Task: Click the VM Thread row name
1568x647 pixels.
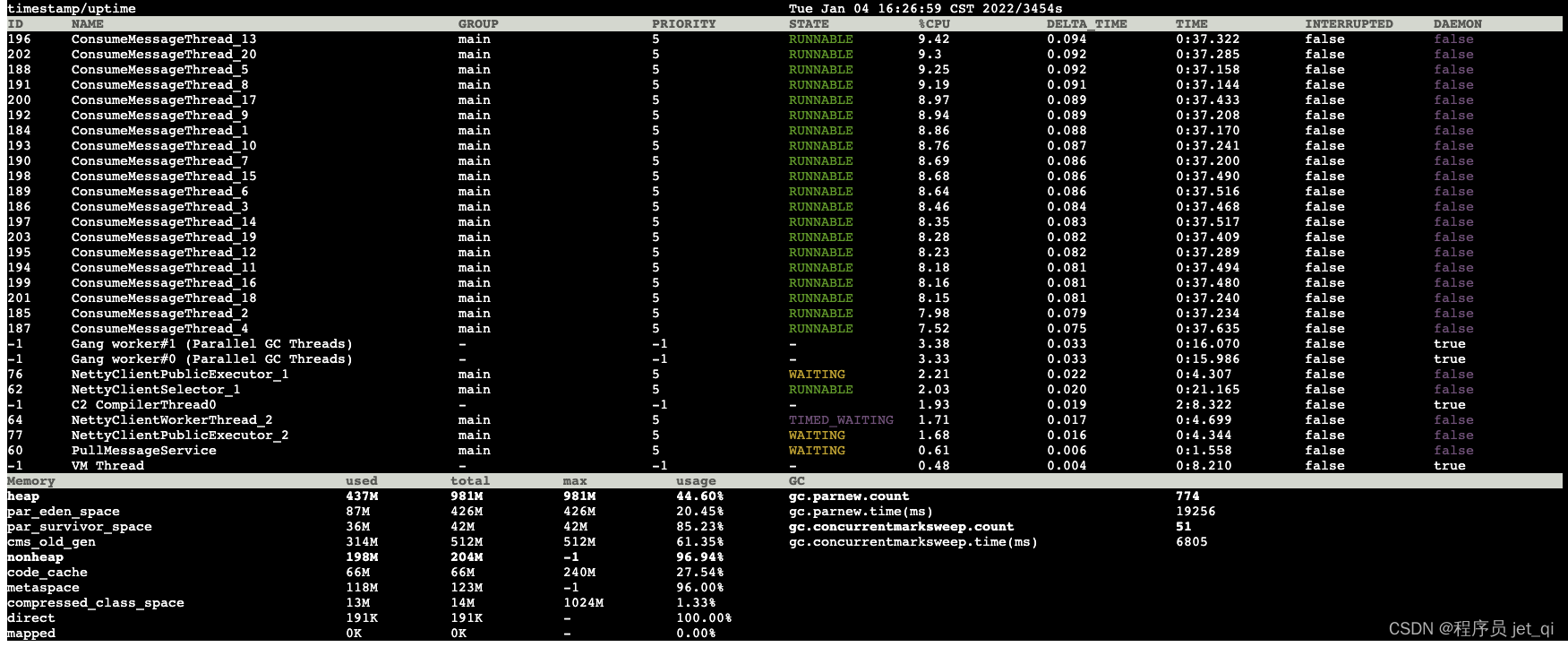Action: click(107, 466)
